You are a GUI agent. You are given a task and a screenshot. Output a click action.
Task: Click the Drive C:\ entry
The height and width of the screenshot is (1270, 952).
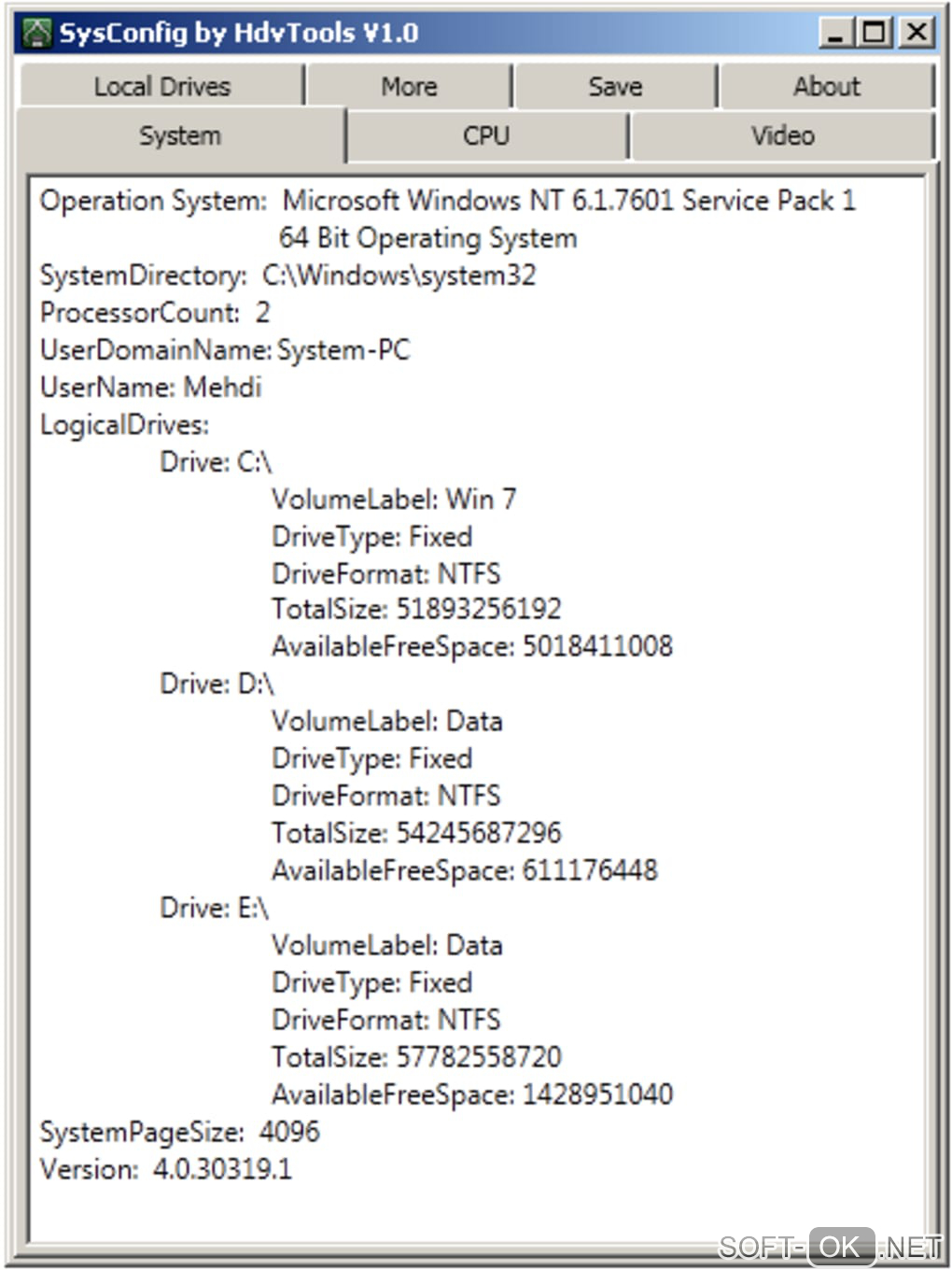[216, 462]
